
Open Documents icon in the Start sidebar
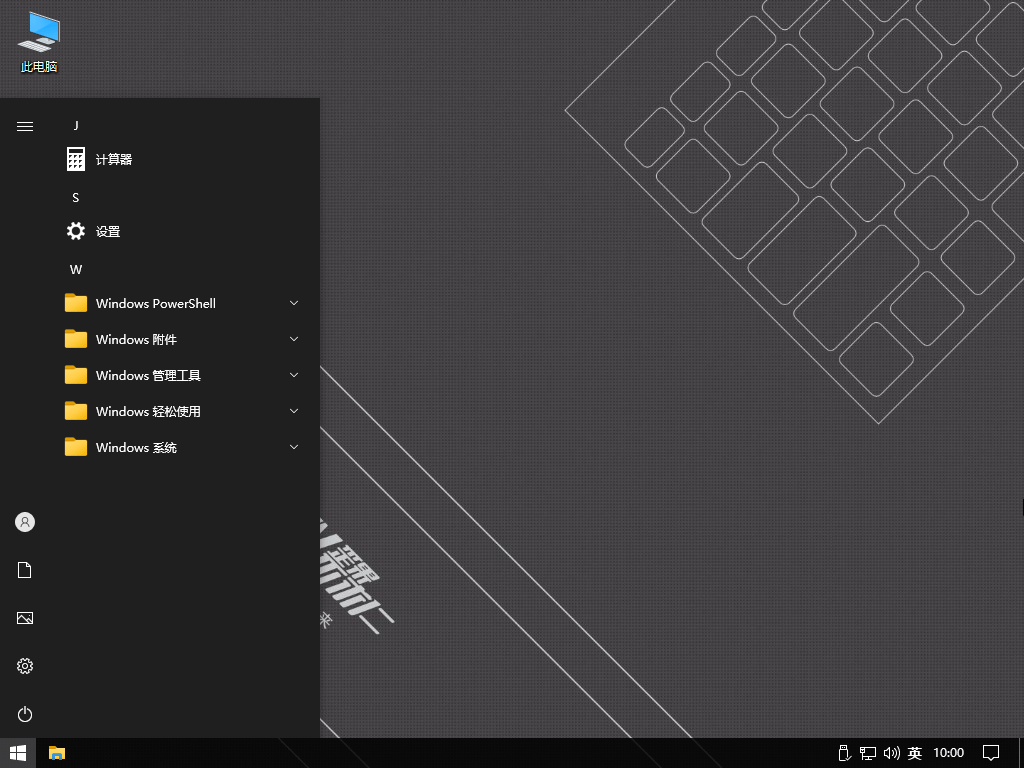coord(24,569)
